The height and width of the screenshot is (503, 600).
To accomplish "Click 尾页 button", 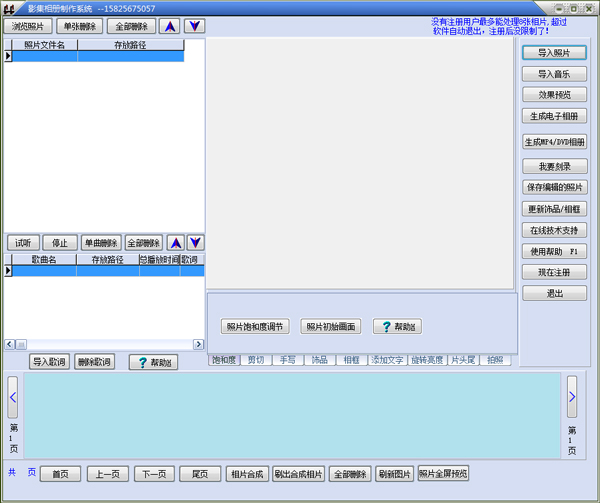I will coord(200,474).
